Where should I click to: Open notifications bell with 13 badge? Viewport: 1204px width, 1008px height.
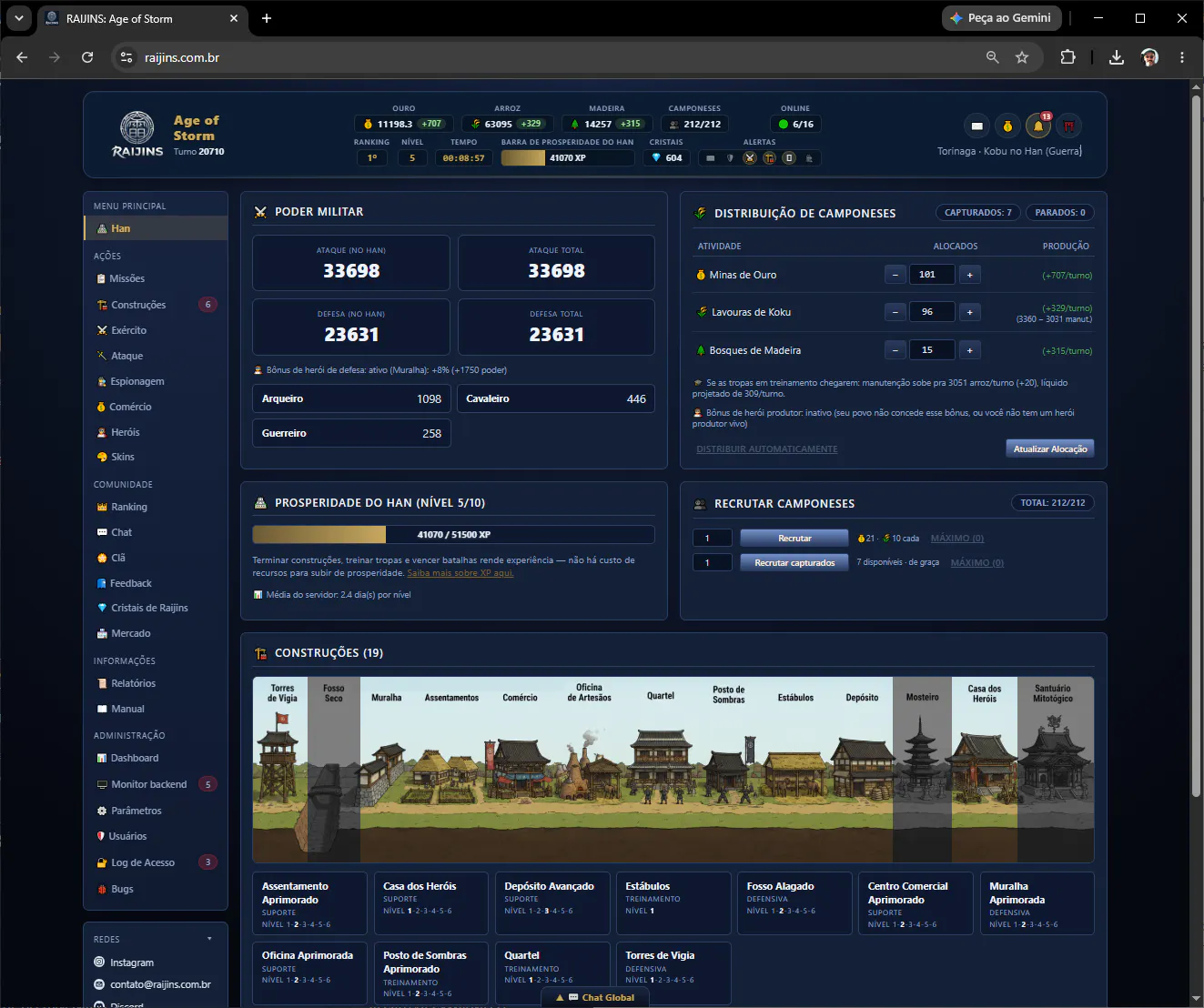point(1038,126)
